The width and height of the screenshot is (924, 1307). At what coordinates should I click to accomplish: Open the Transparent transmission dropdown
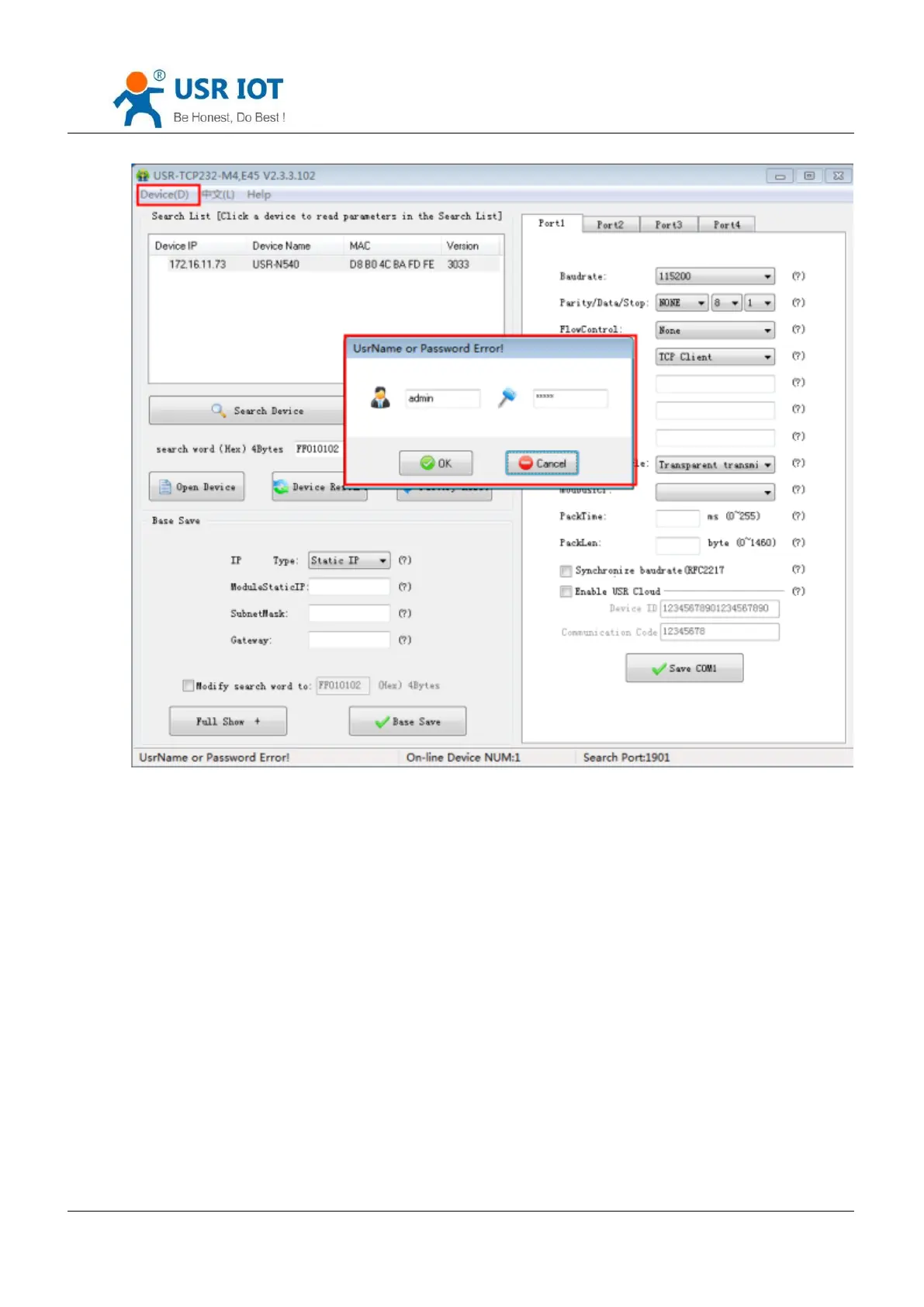pos(715,464)
